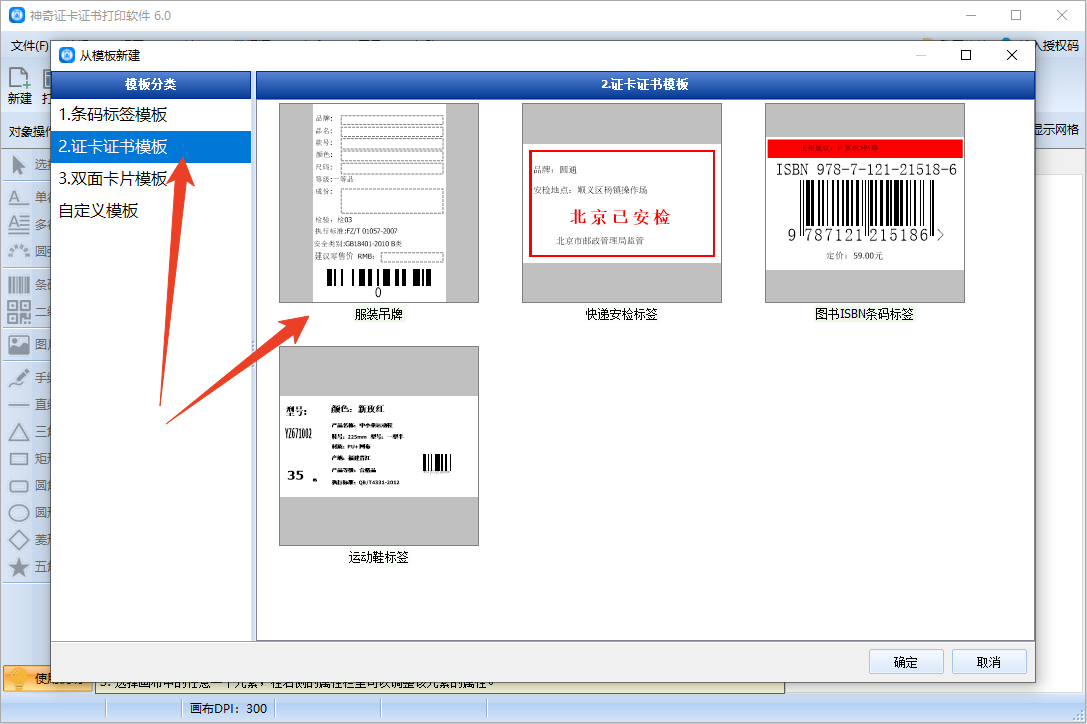Switch to 3.双面卡片模板 category
Screen dimensions: 1087x724
[x=113, y=179]
